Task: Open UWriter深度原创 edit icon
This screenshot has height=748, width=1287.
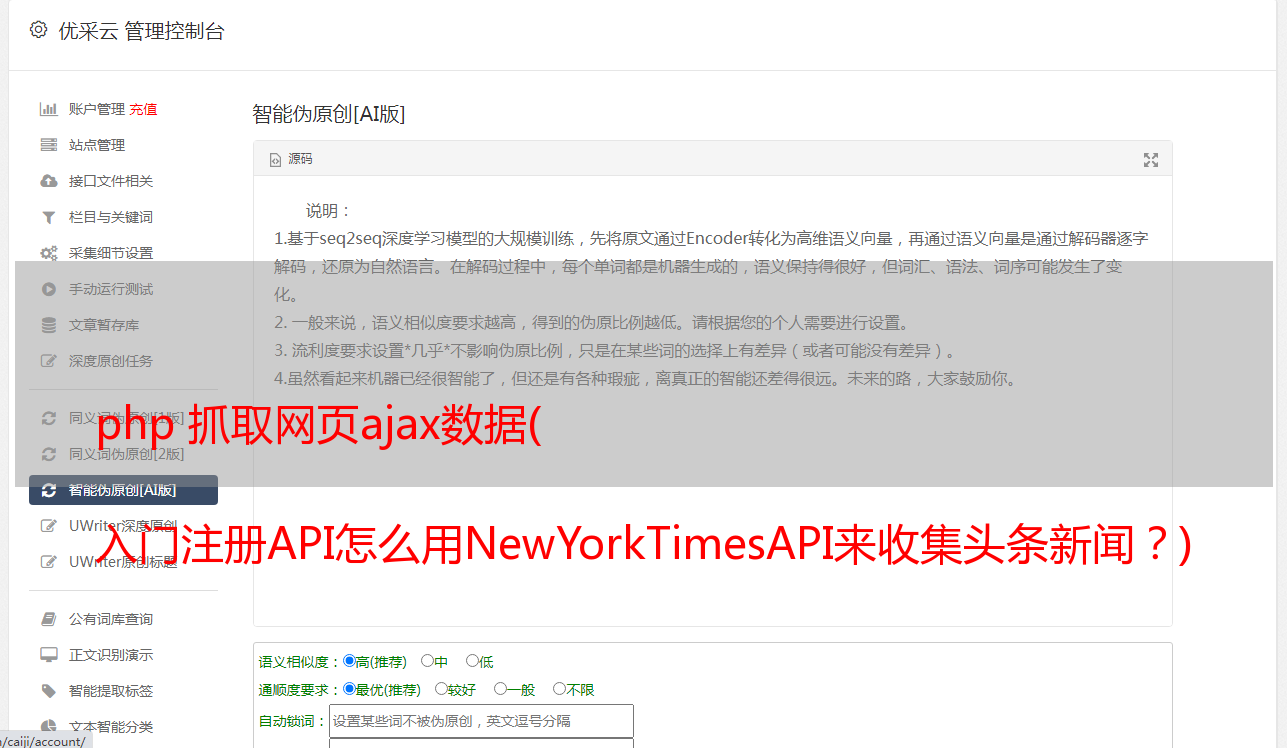Action: (x=48, y=526)
